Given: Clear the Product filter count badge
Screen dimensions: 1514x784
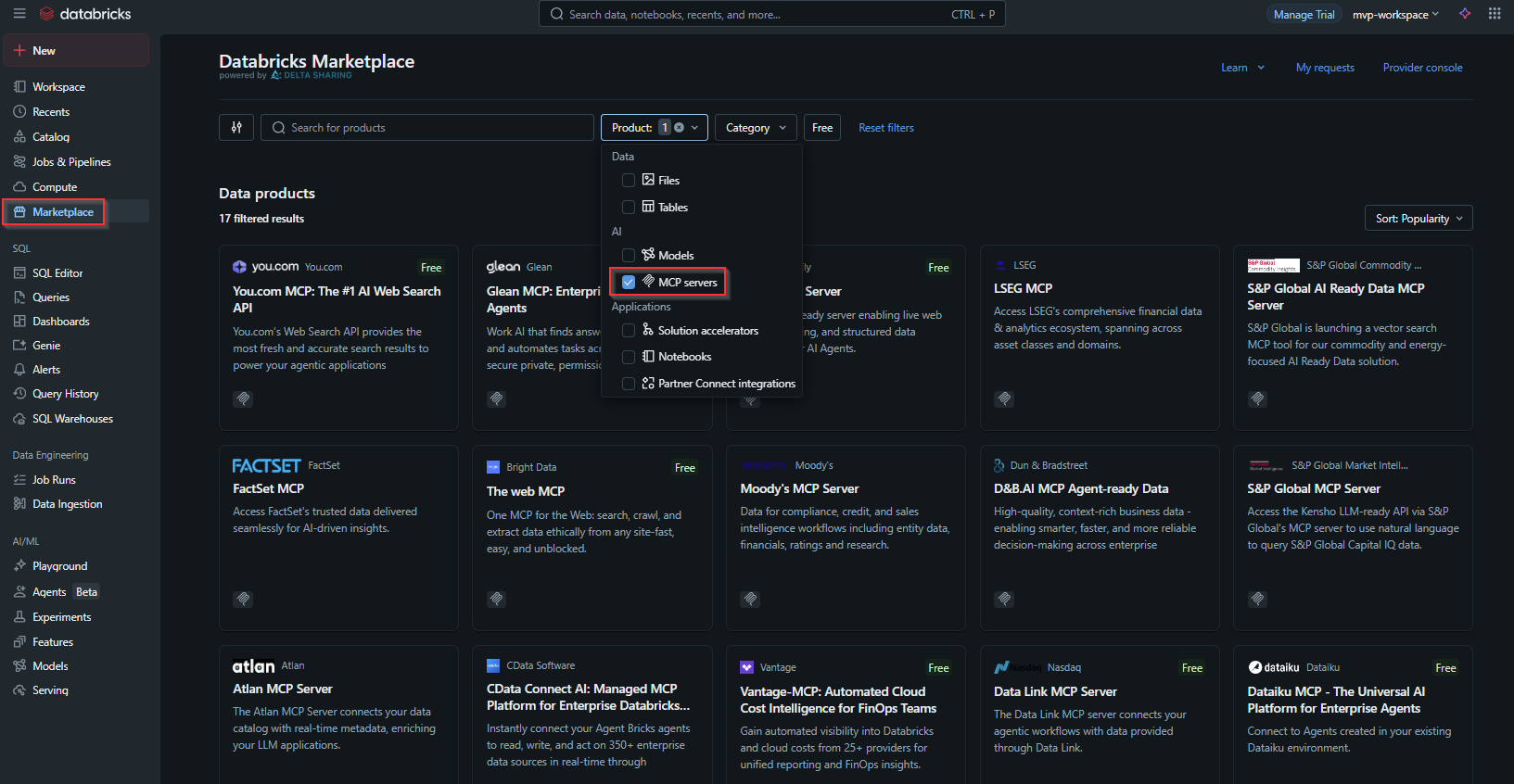Looking at the screenshot, I should coord(680,128).
